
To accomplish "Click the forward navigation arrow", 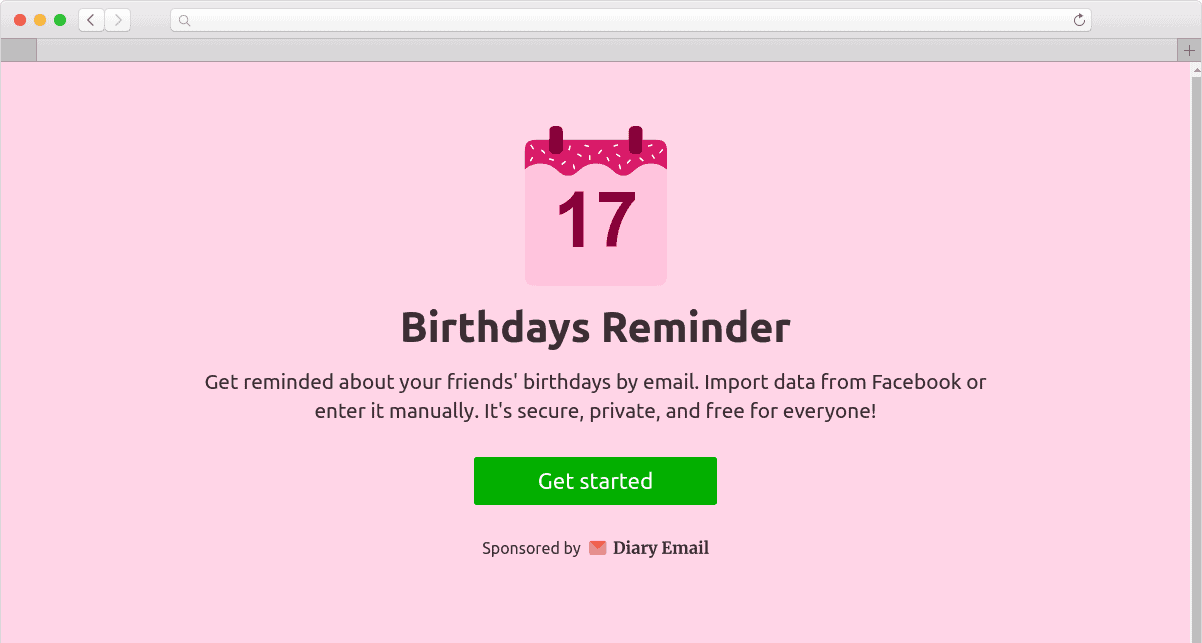I will [117, 19].
